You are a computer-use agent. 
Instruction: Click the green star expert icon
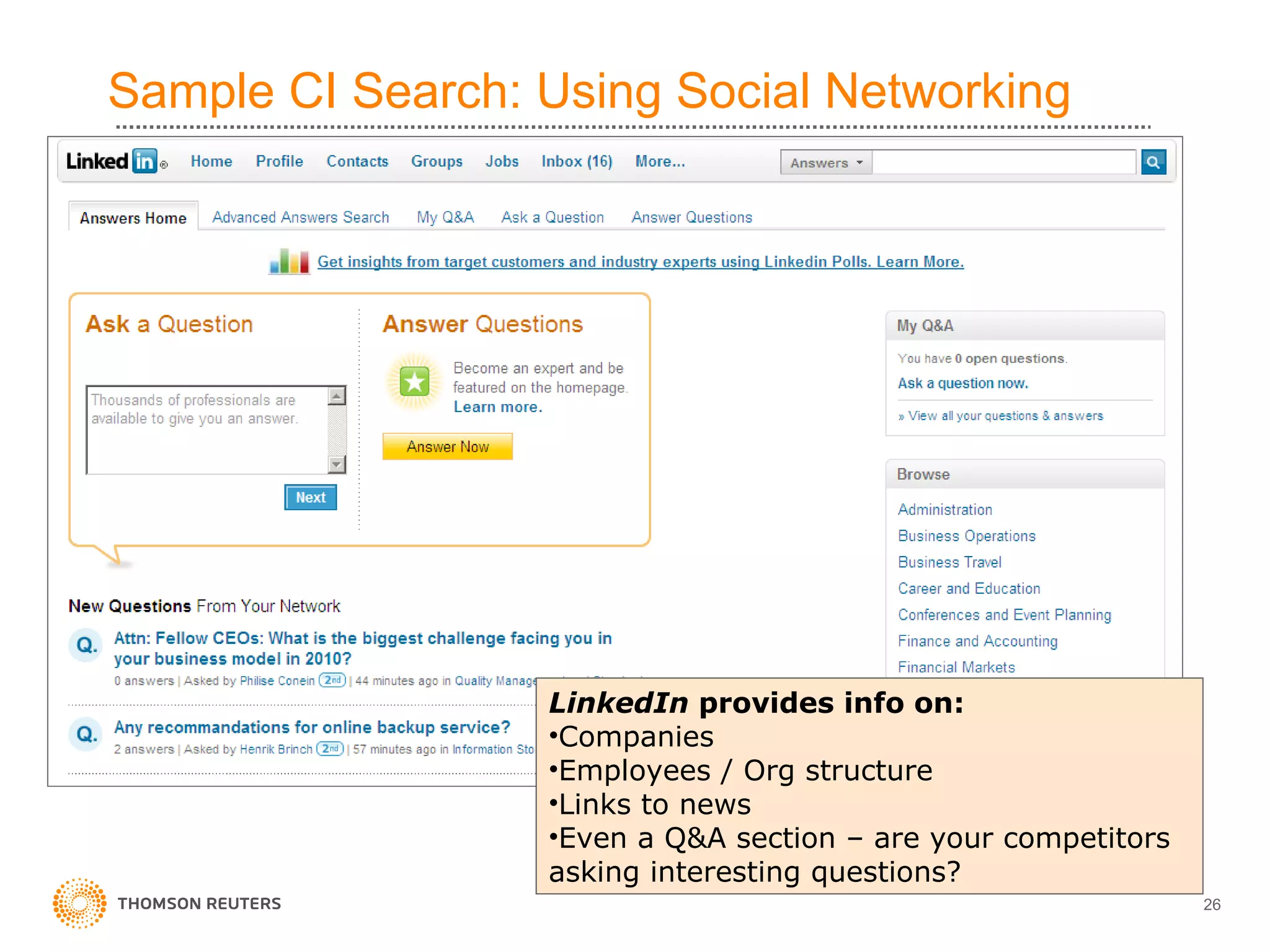(414, 382)
